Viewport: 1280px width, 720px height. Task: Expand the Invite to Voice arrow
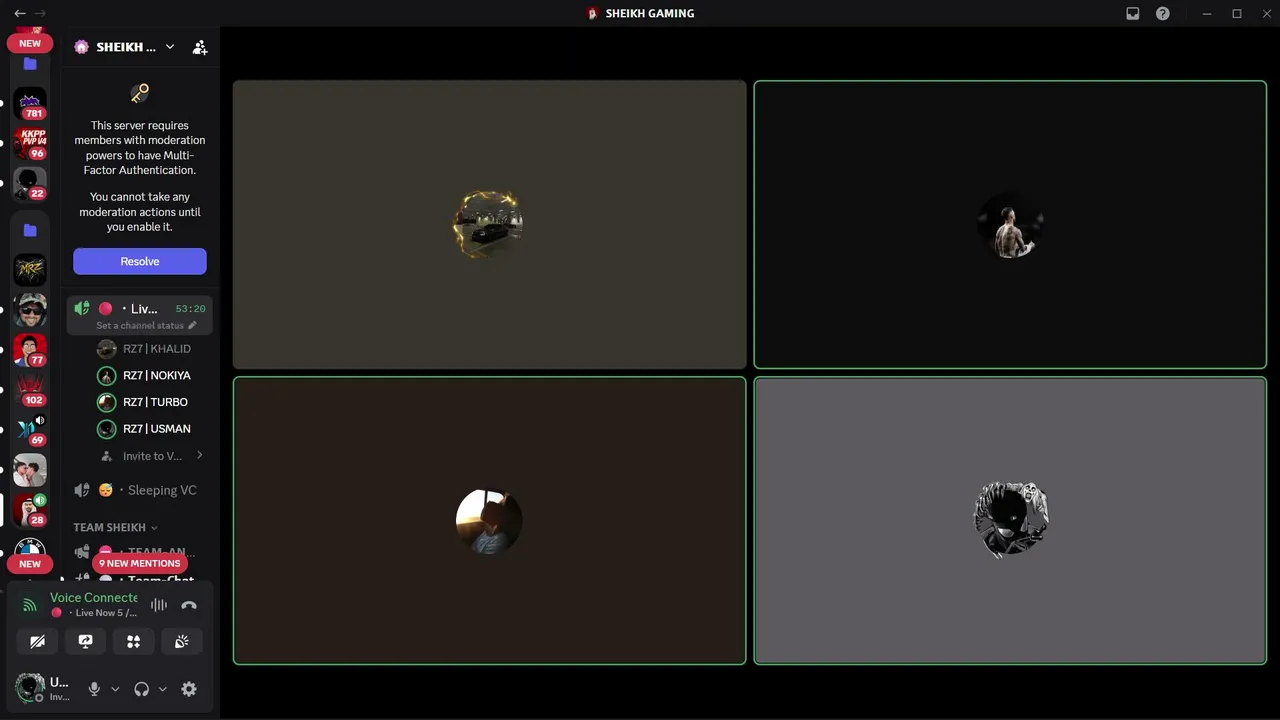coord(199,455)
